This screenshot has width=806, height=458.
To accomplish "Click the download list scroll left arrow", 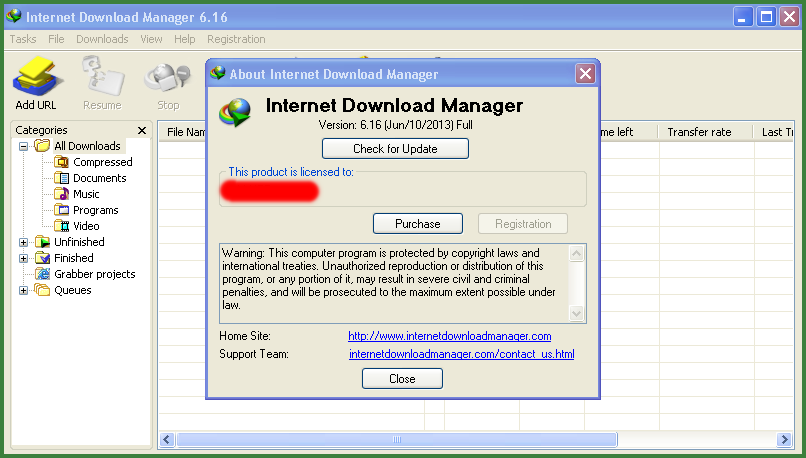I will (x=167, y=439).
